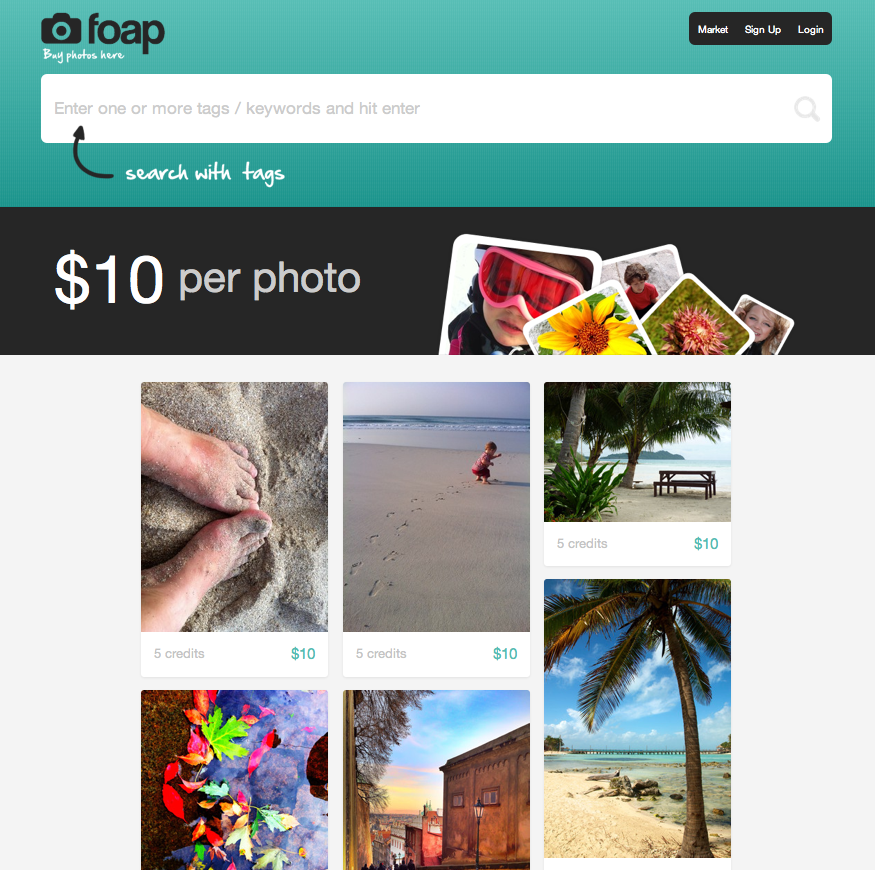Click $10 price under picnic bench photo
The image size is (875, 870).
pyautogui.click(x=706, y=544)
